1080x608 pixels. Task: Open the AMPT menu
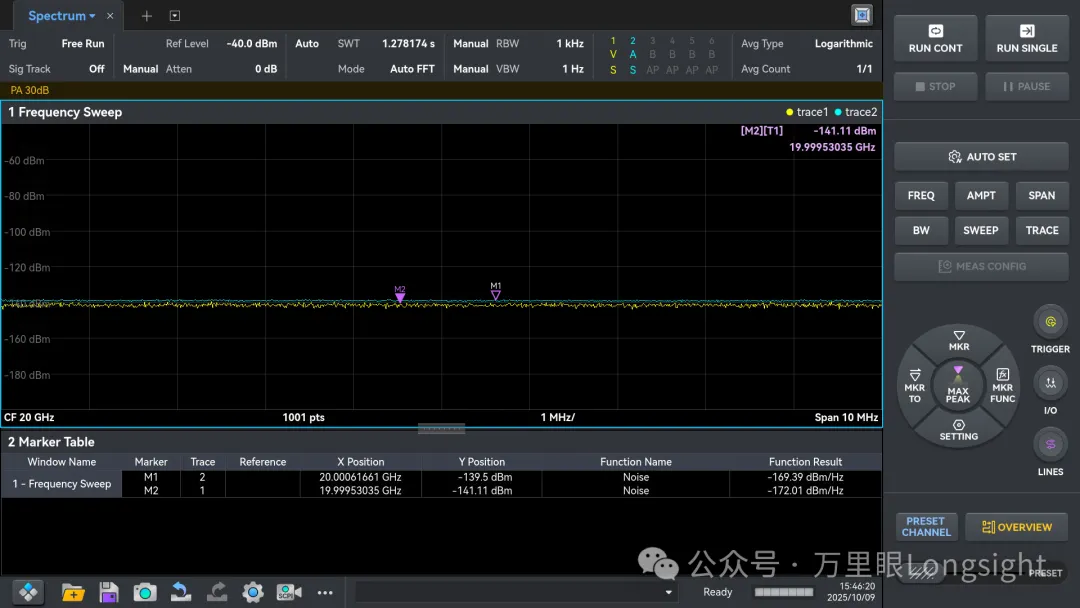(982, 196)
